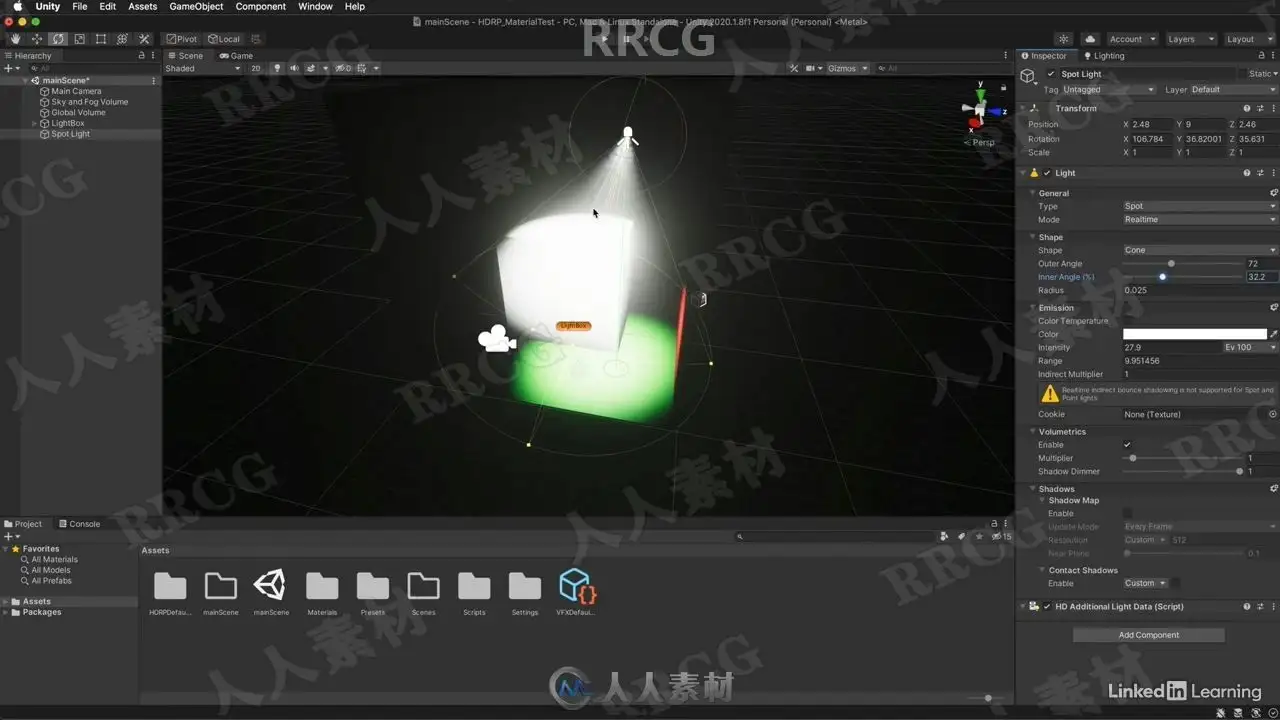Open scene camera settings icon

pyautogui.click(x=812, y=69)
